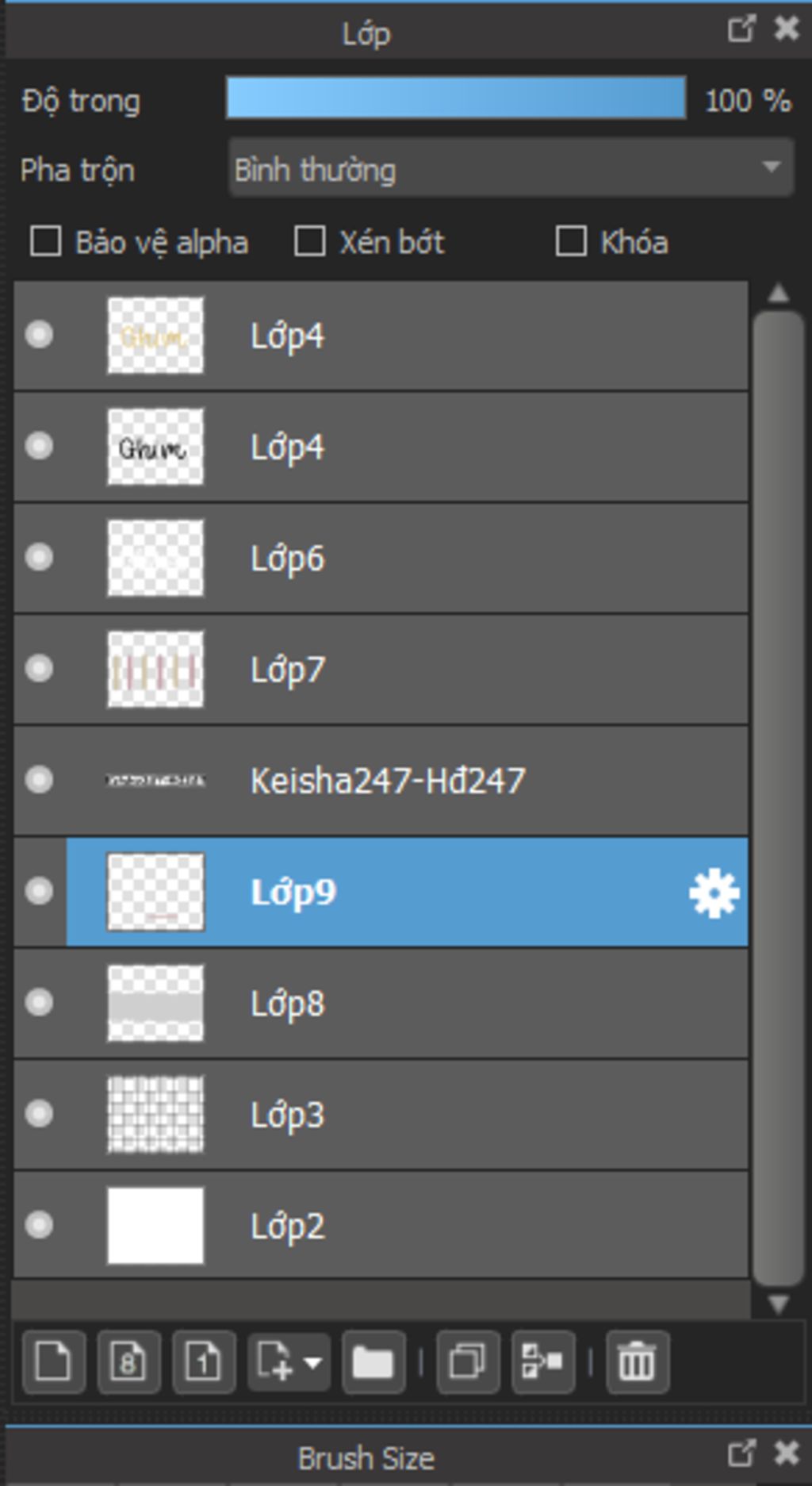Enable Bảo vệ alpha checkbox
The image size is (812, 1486).
45,241
